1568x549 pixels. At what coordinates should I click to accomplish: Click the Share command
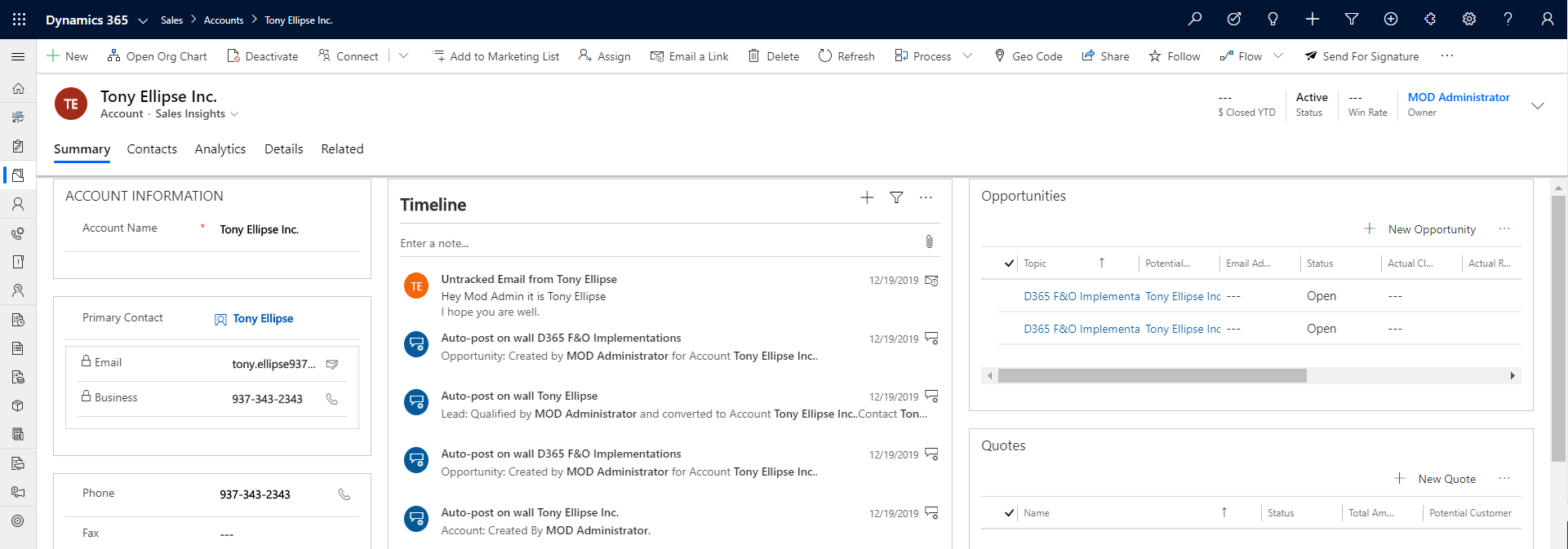click(x=1105, y=56)
